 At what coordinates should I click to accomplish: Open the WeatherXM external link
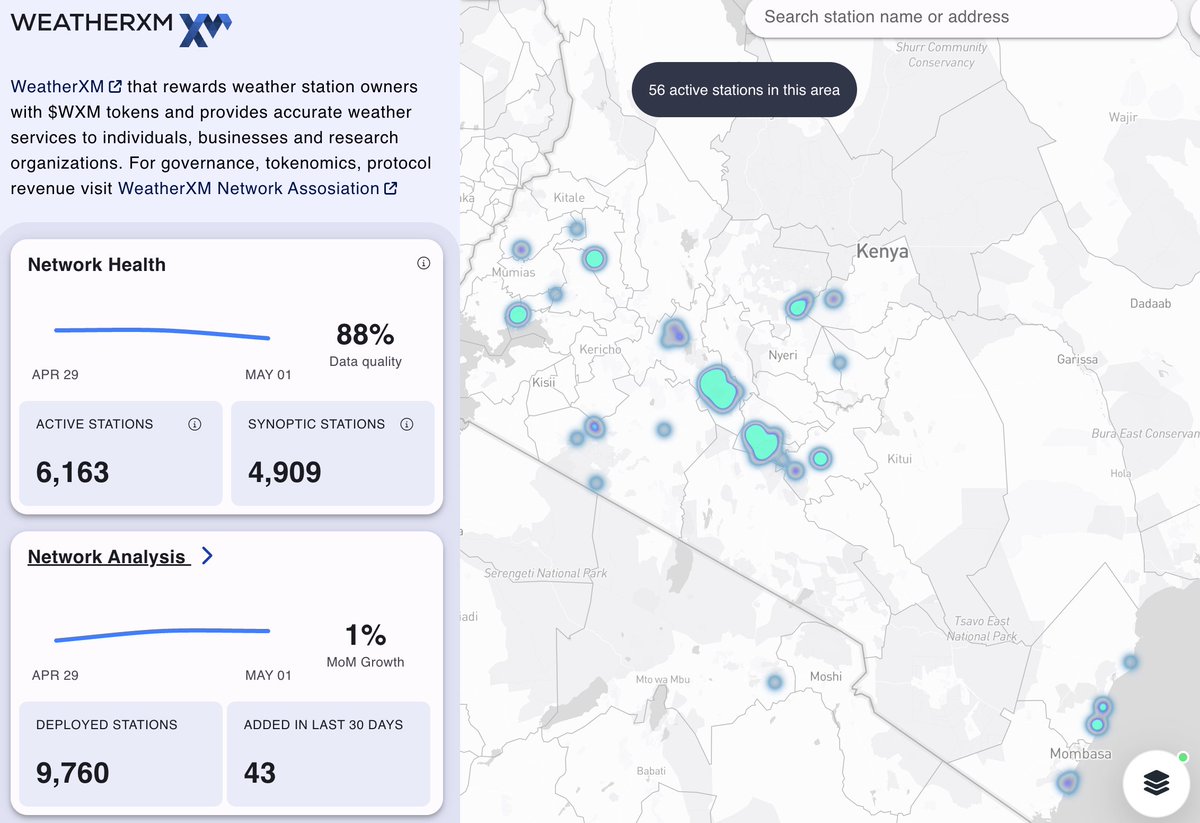tap(67, 86)
